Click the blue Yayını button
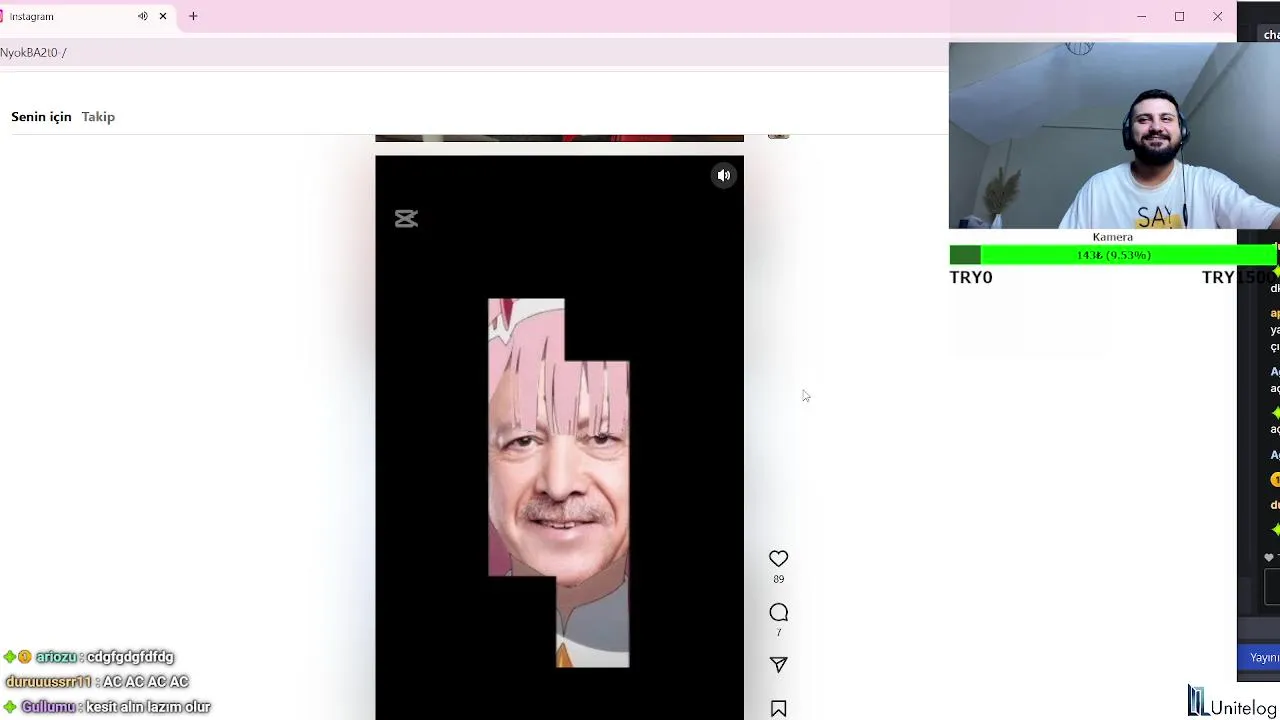Viewport: 1280px width, 720px height. click(1262, 657)
